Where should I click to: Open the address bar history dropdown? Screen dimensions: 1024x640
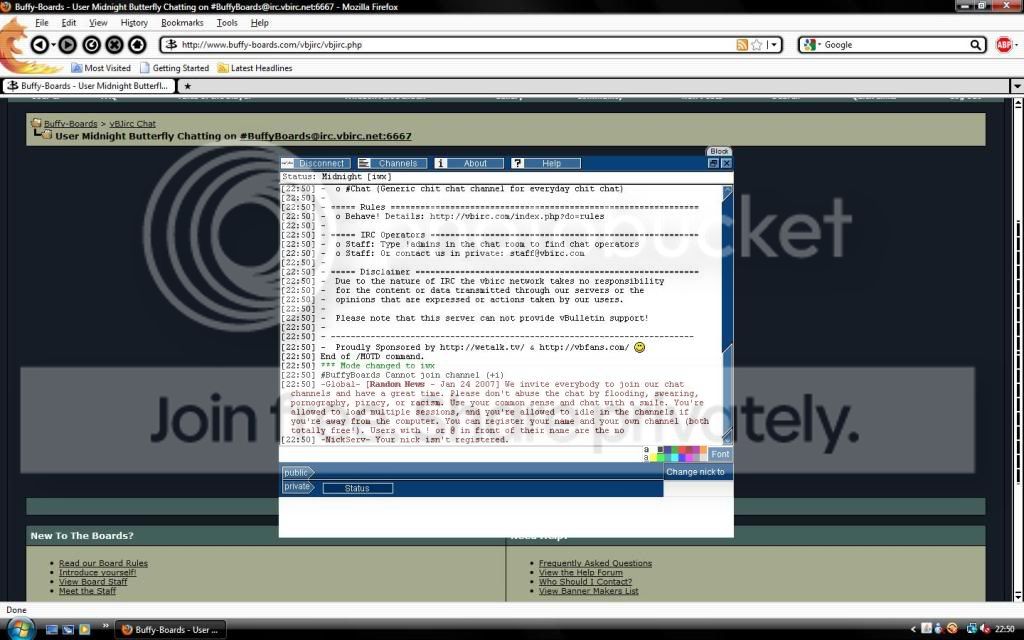coord(774,44)
